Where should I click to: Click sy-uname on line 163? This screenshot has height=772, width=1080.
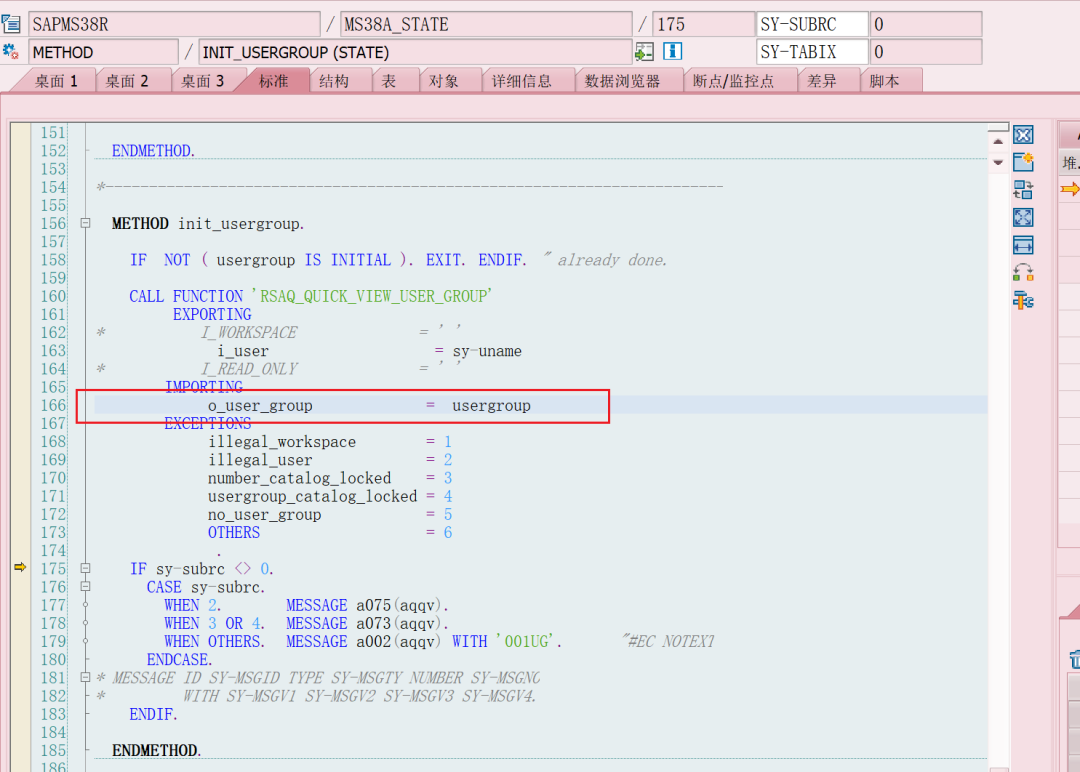(487, 351)
